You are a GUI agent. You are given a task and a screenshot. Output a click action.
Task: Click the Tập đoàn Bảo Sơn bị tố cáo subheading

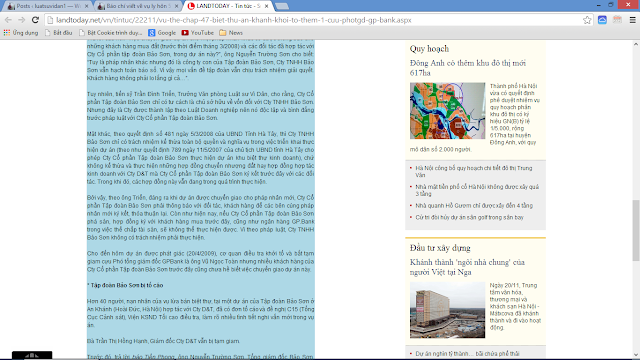(x=125, y=285)
